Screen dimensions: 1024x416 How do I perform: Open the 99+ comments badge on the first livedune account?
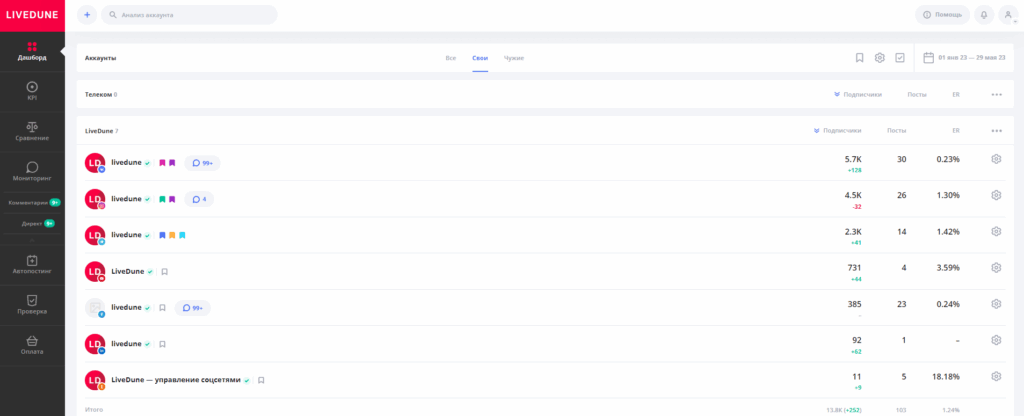(x=203, y=163)
